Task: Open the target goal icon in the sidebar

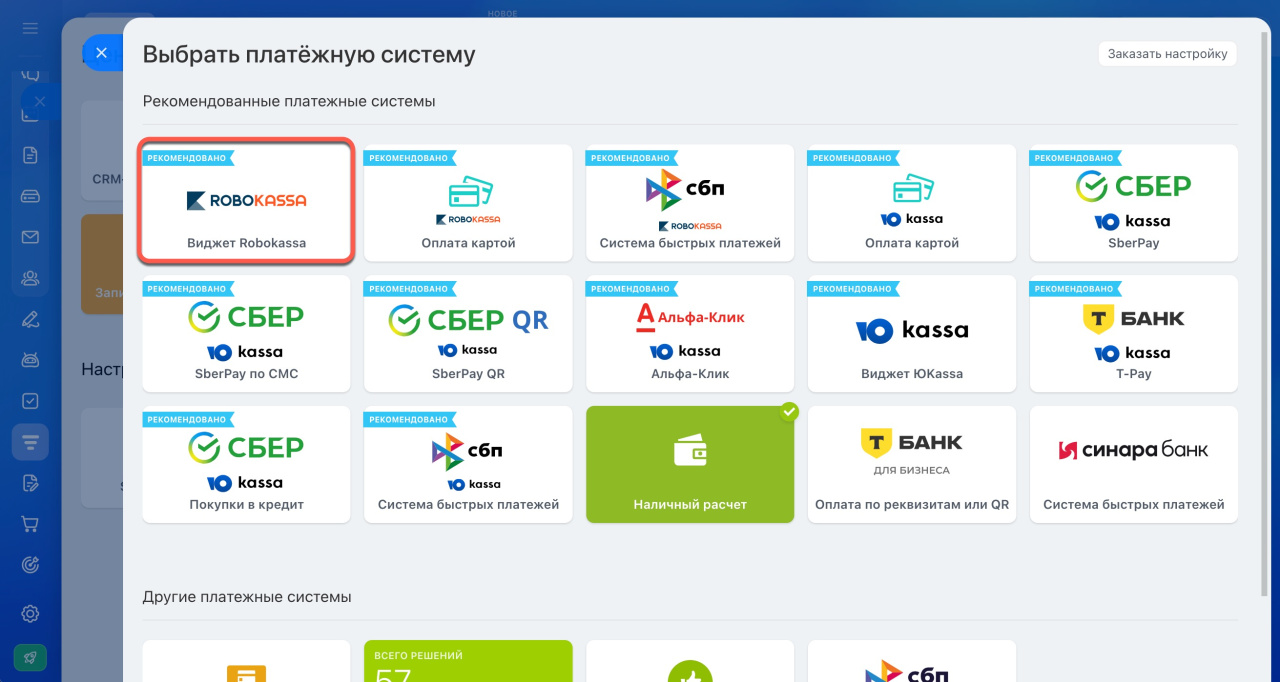Action: (x=30, y=565)
